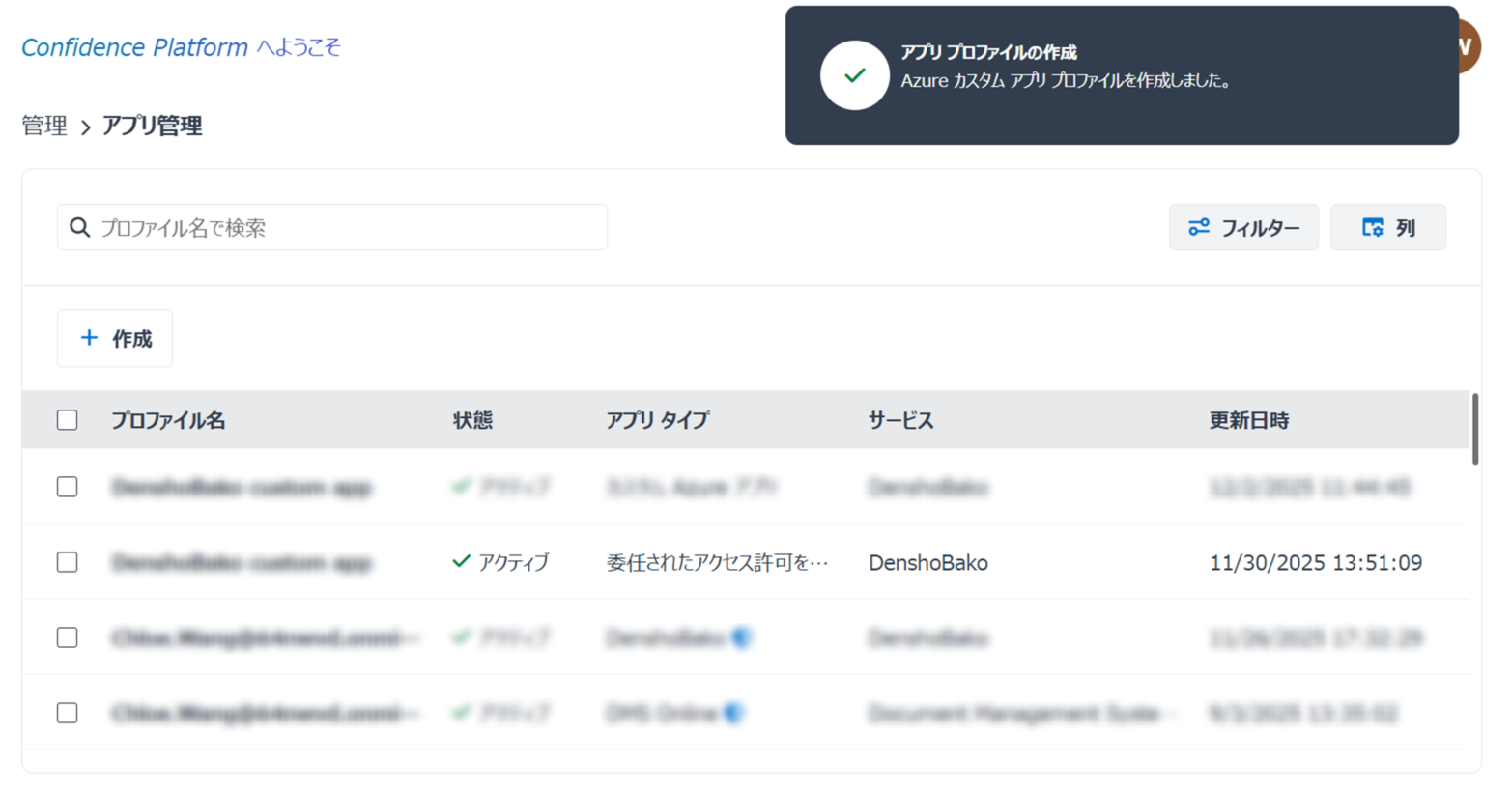Toggle the select-all checkbox in table header
The width and height of the screenshot is (1512, 792).
tap(67, 420)
